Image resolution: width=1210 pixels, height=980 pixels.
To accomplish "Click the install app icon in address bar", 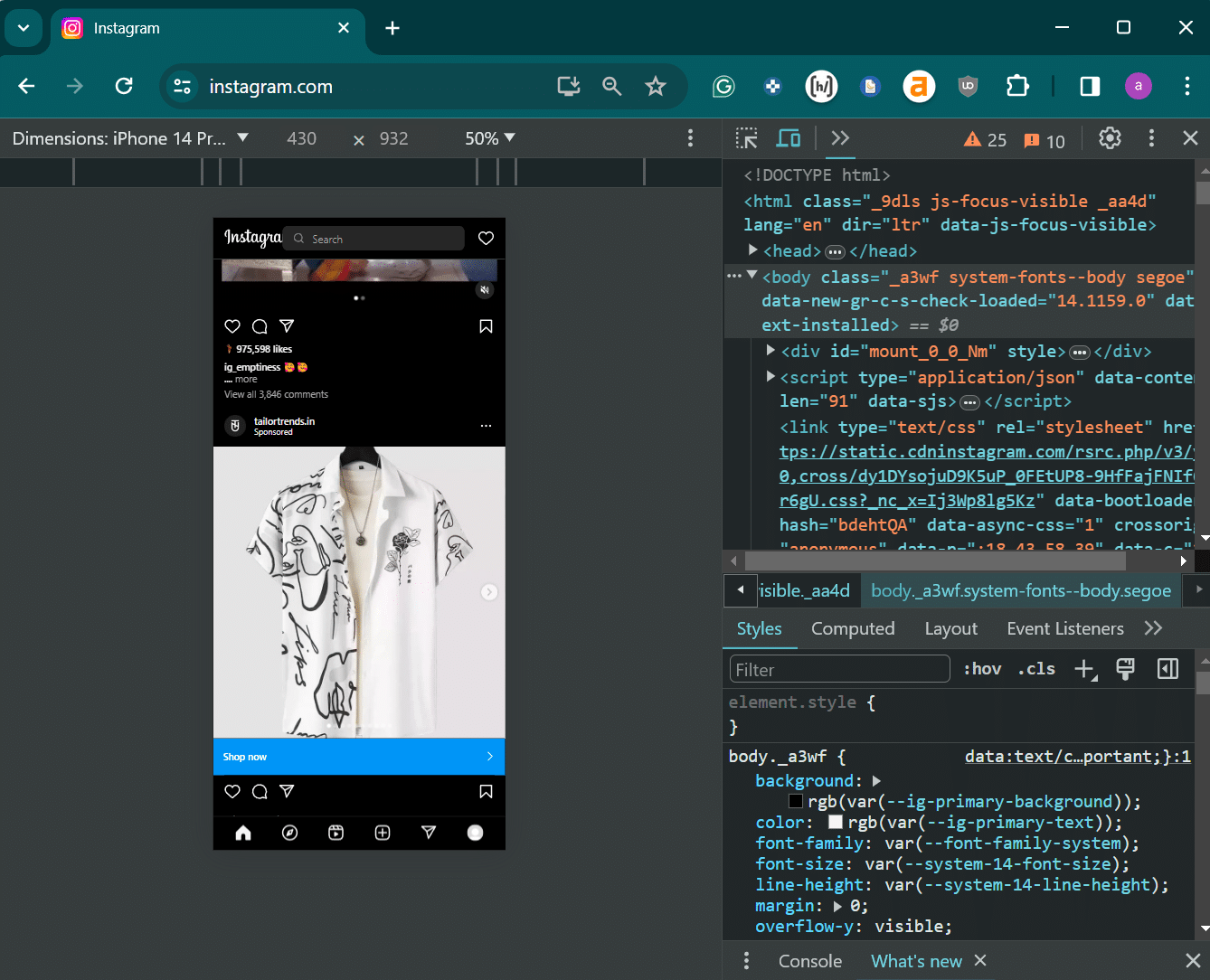I will [569, 86].
